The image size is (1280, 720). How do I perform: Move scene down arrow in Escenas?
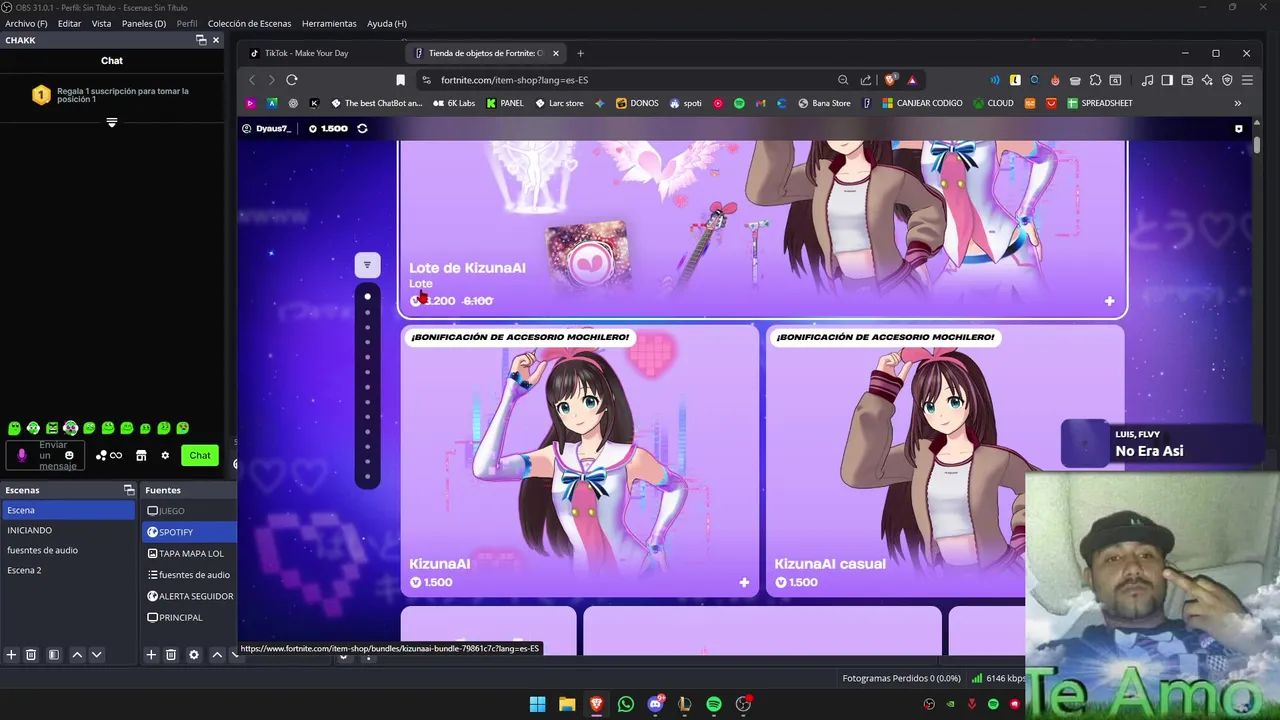97,655
